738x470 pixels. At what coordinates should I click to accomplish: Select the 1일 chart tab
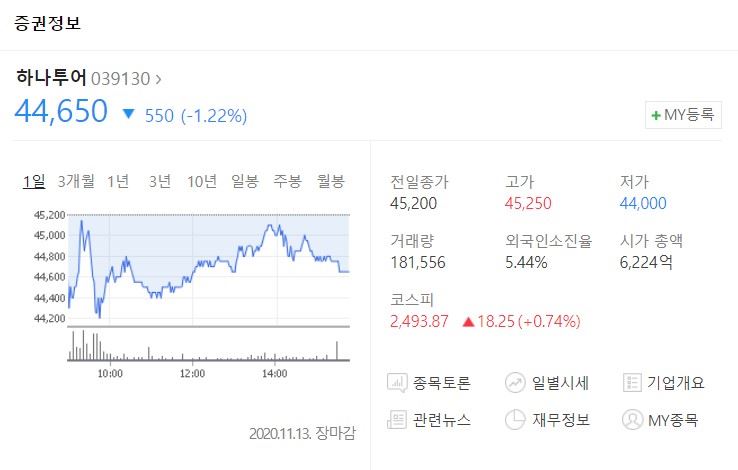[x=34, y=181]
